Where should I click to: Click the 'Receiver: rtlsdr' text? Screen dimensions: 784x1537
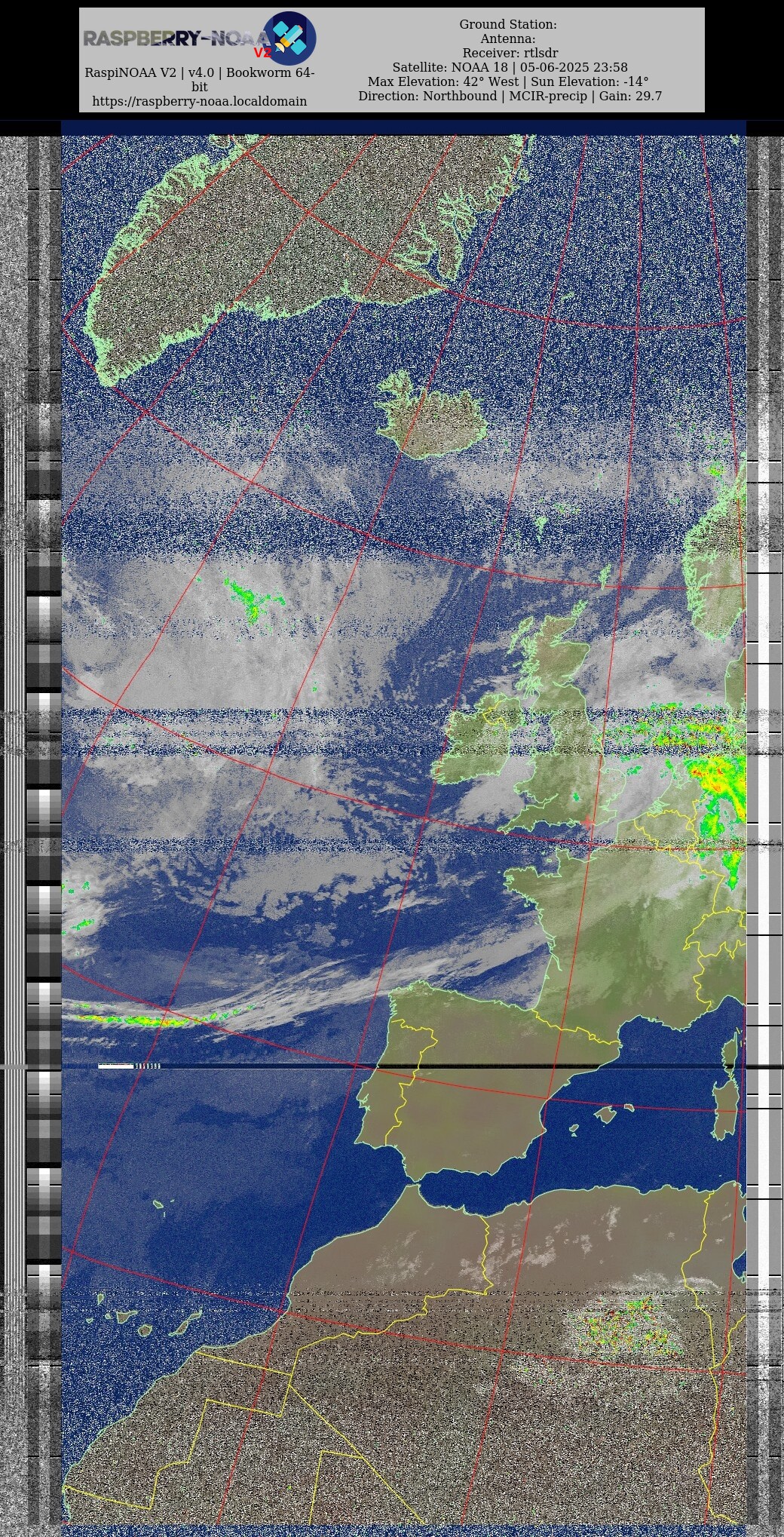click(x=510, y=53)
